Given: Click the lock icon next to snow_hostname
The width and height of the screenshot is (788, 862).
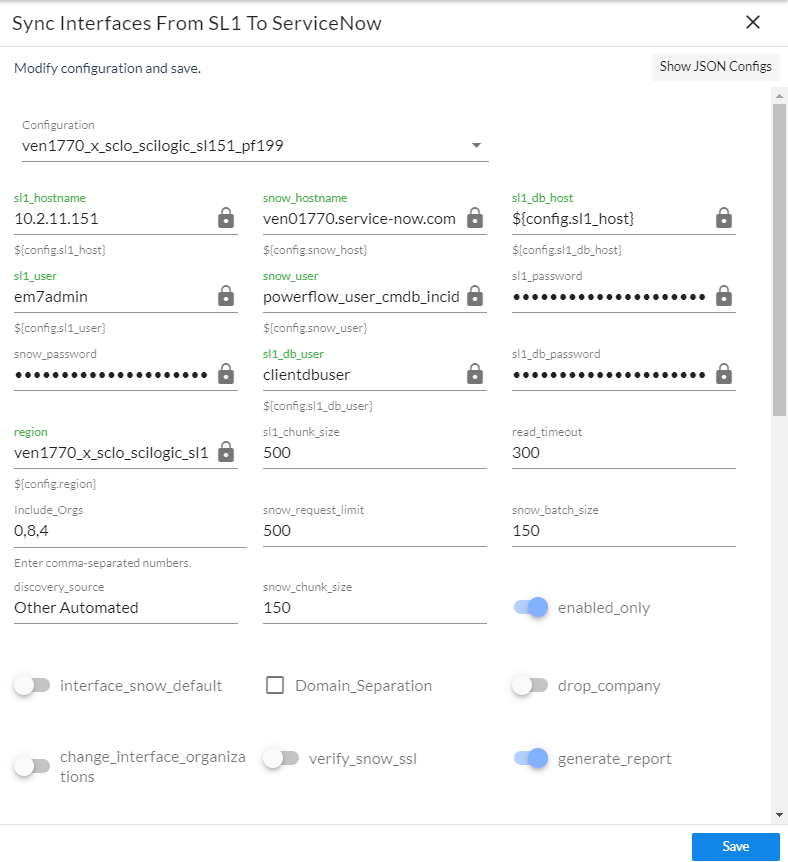Looking at the screenshot, I should pos(475,218).
